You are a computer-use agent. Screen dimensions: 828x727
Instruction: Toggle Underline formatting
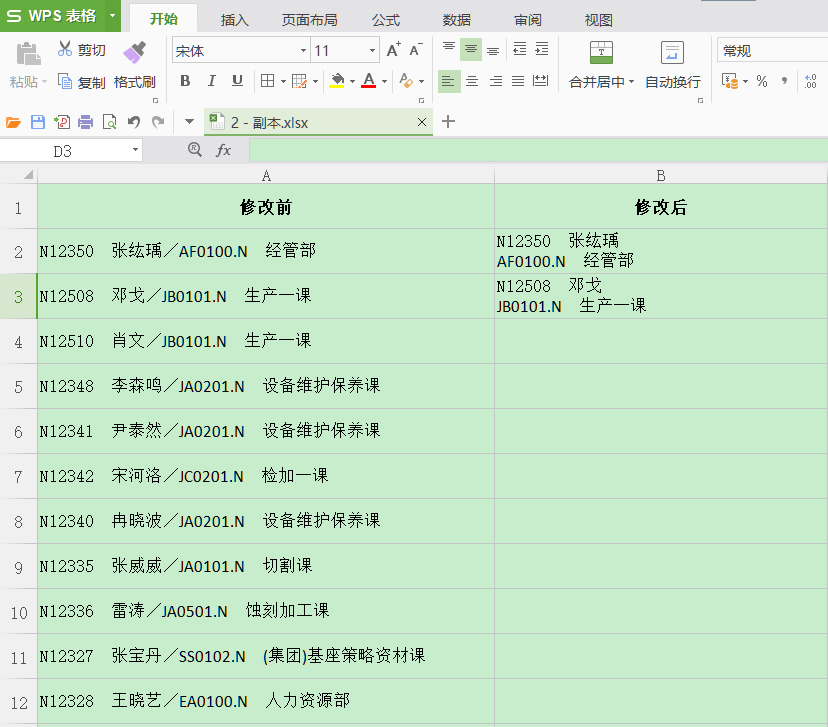point(237,81)
